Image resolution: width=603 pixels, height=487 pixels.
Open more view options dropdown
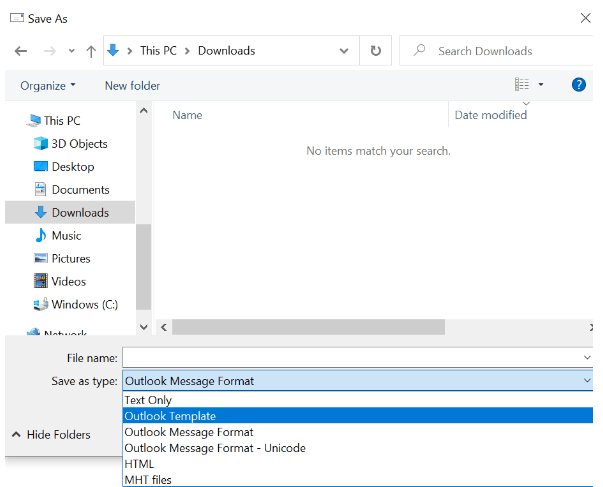[x=541, y=84]
